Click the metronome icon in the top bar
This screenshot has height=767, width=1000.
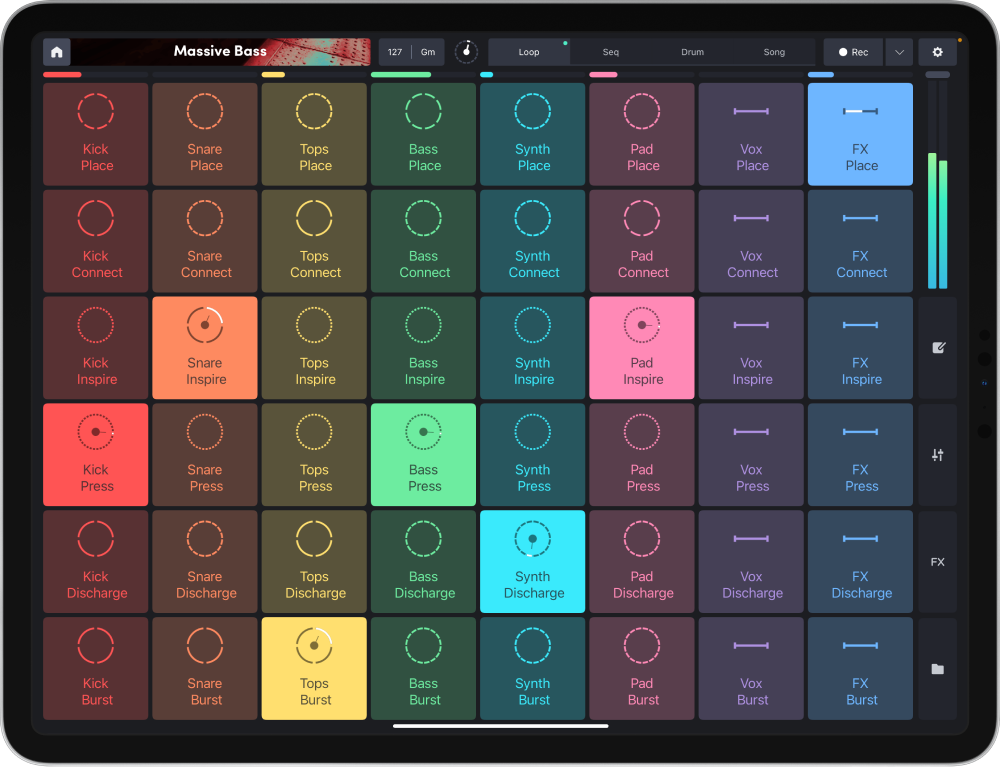[466, 51]
